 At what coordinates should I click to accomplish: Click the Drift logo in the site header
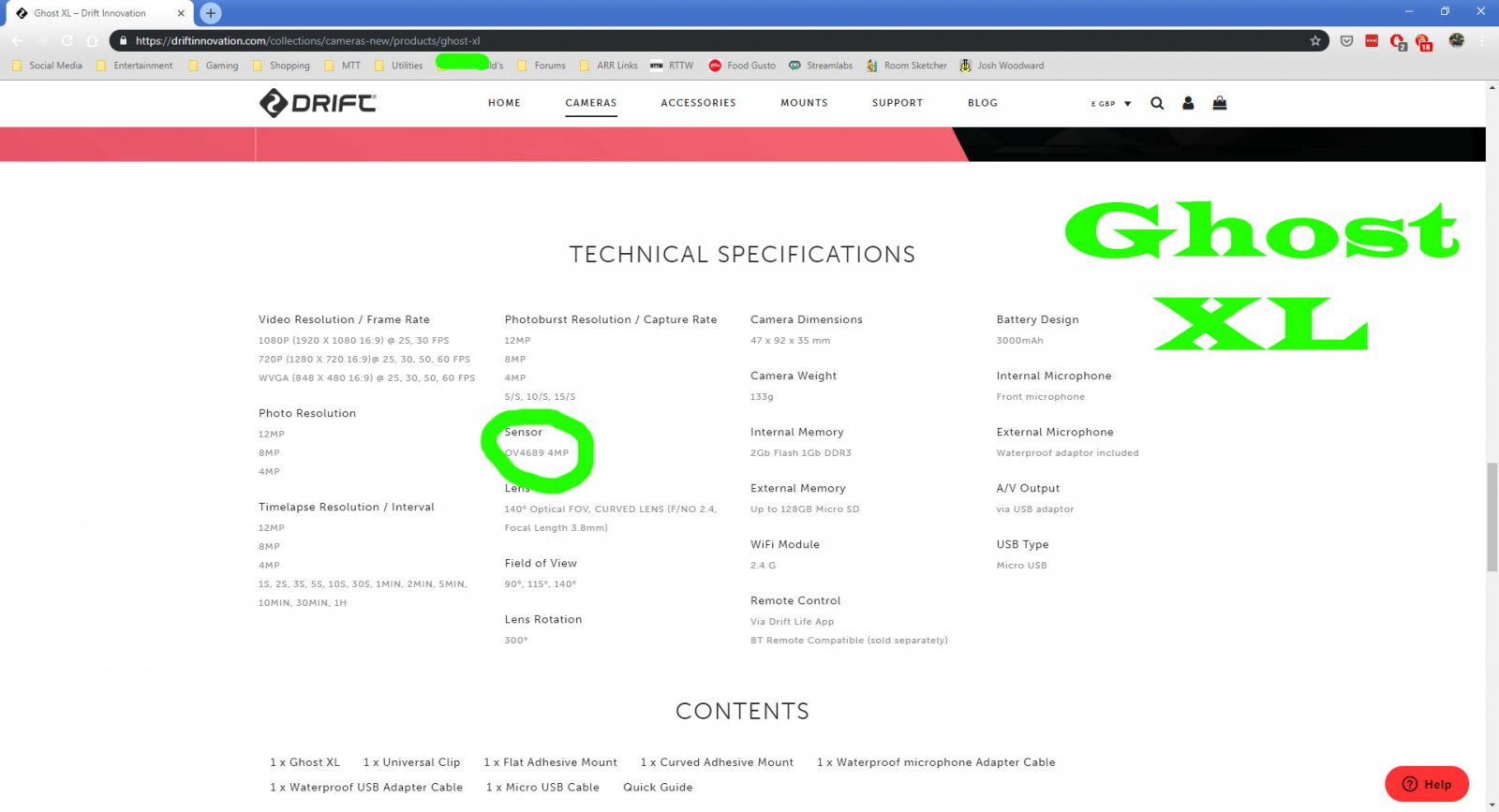coord(318,103)
